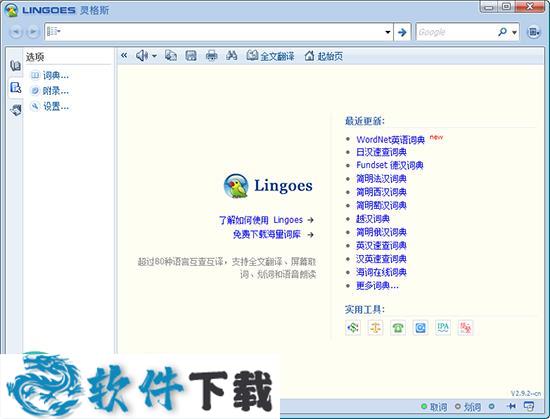
Task: Minimize the Lingoes window
Action: 489,7
